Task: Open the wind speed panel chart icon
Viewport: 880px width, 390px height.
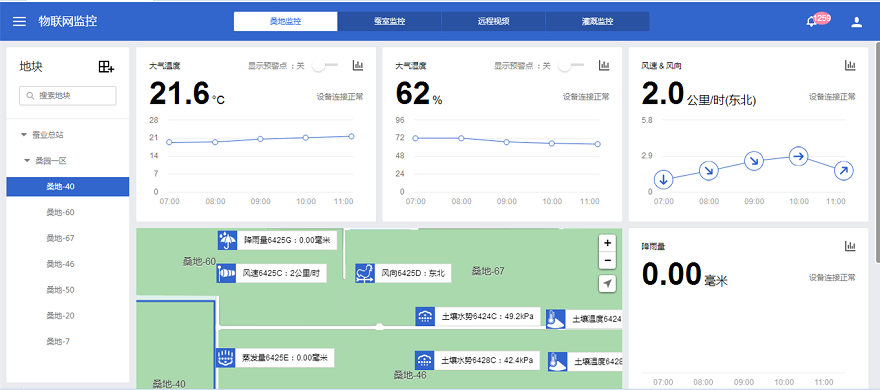Action: (850, 65)
